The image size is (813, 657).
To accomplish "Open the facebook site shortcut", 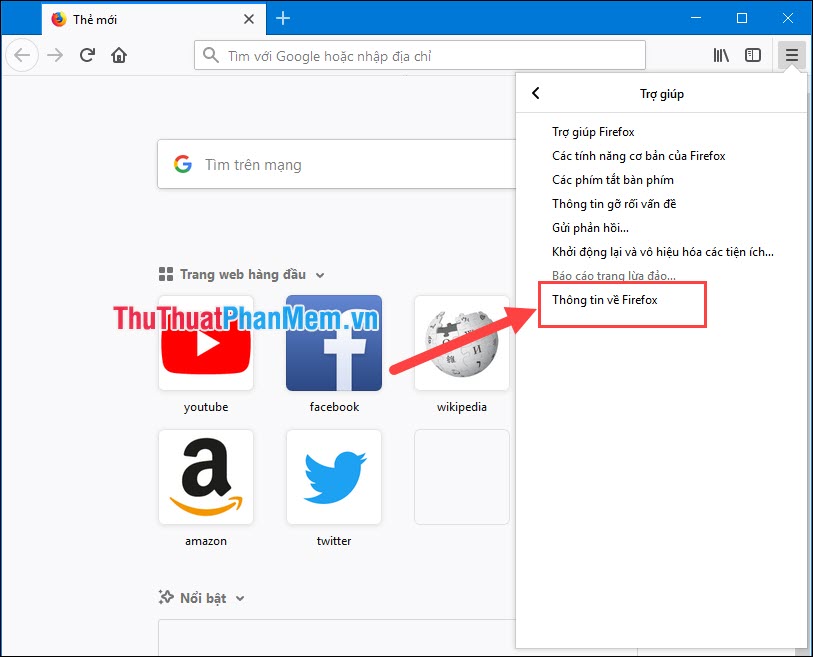I will point(333,343).
